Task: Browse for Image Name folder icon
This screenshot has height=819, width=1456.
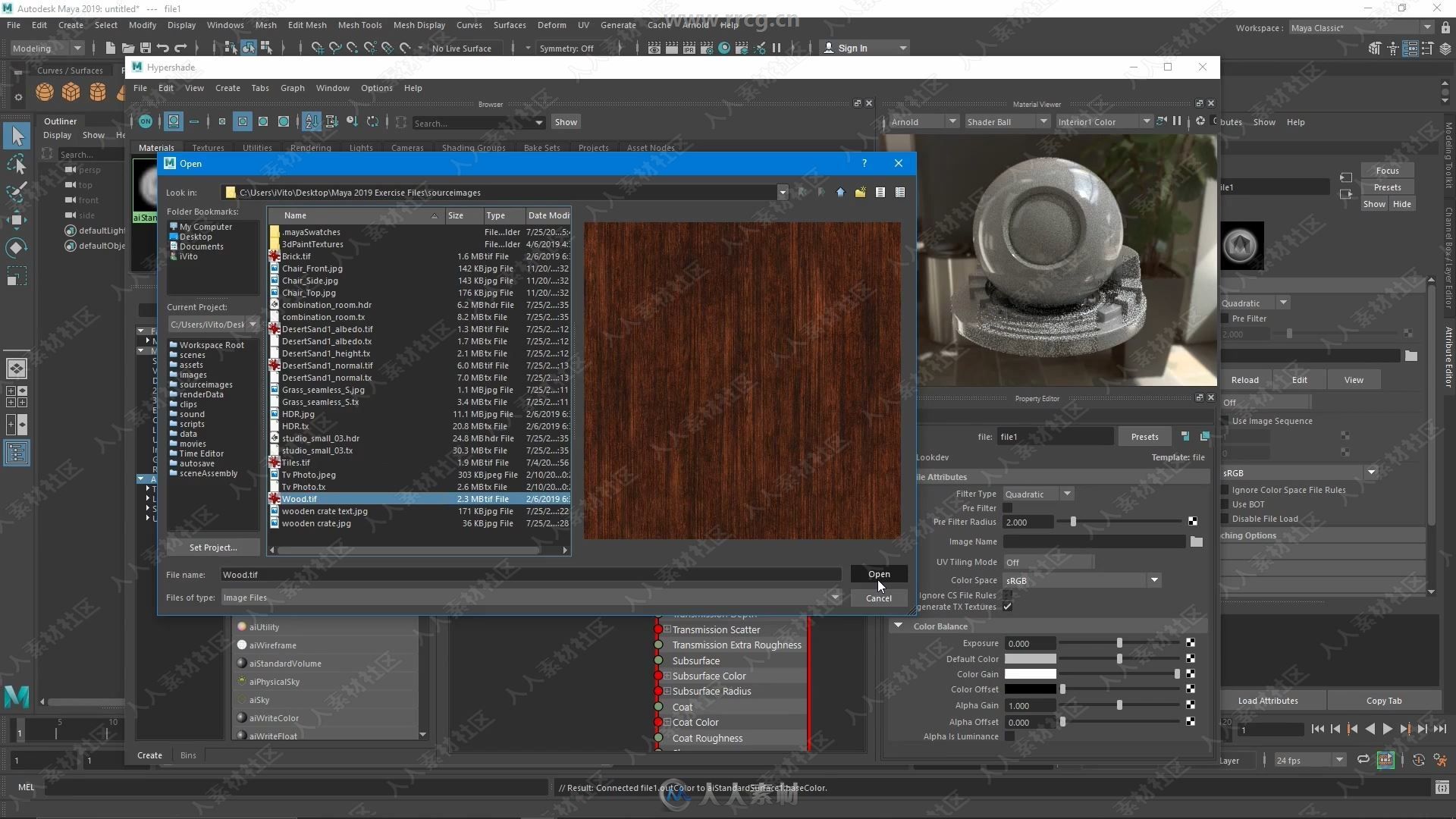Action: [x=1197, y=541]
